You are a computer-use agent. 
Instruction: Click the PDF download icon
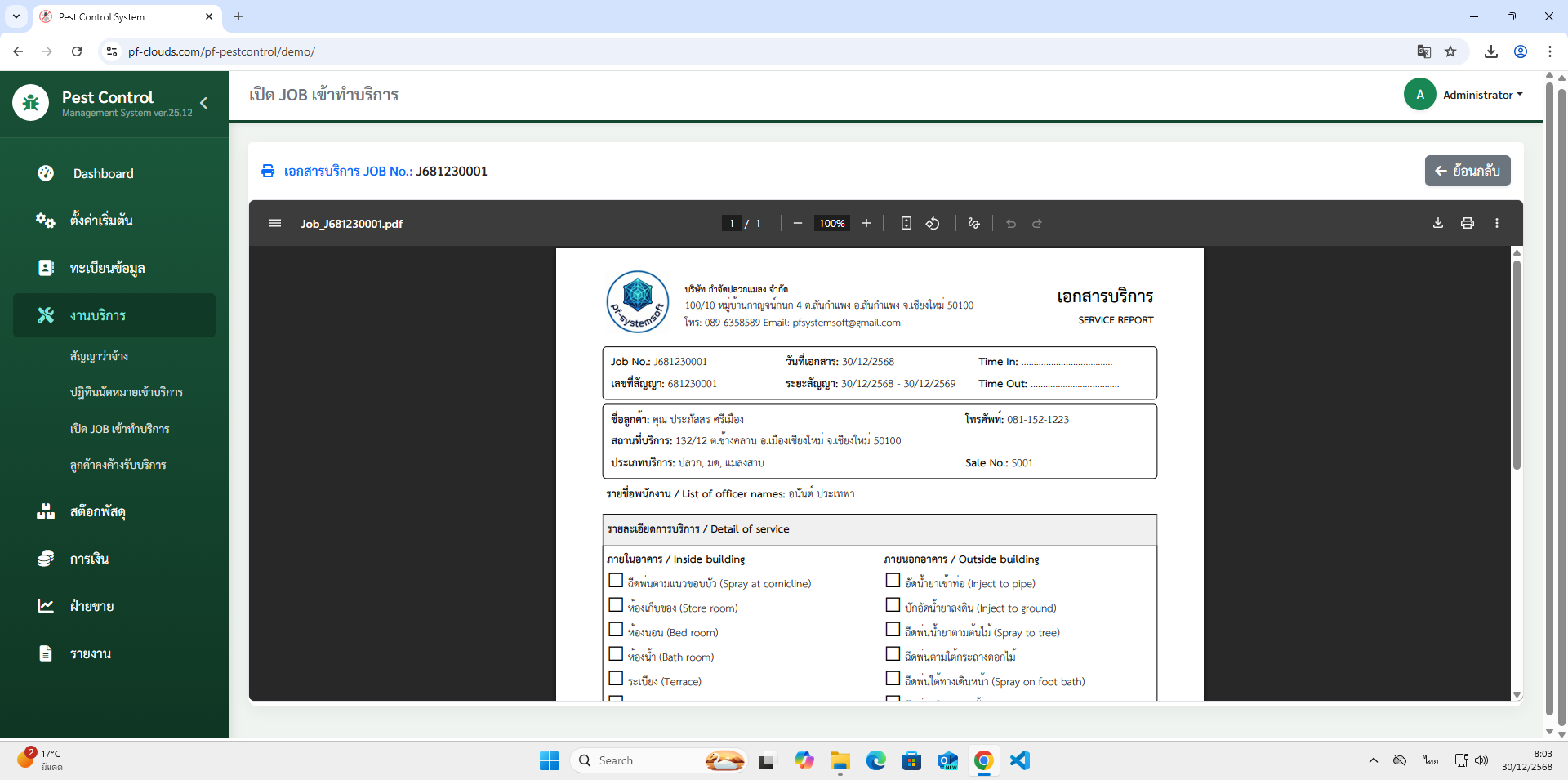(1437, 223)
